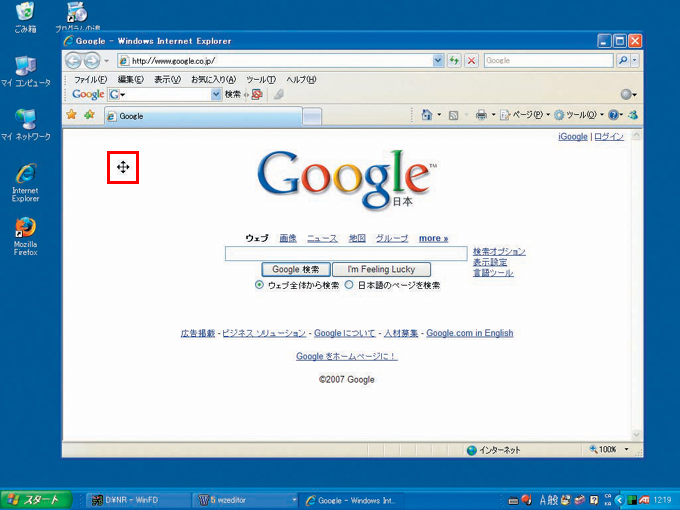This screenshot has height=510, width=680.
Task: Open Recycle Bin desktop icon
Action: pyautogui.click(x=25, y=17)
